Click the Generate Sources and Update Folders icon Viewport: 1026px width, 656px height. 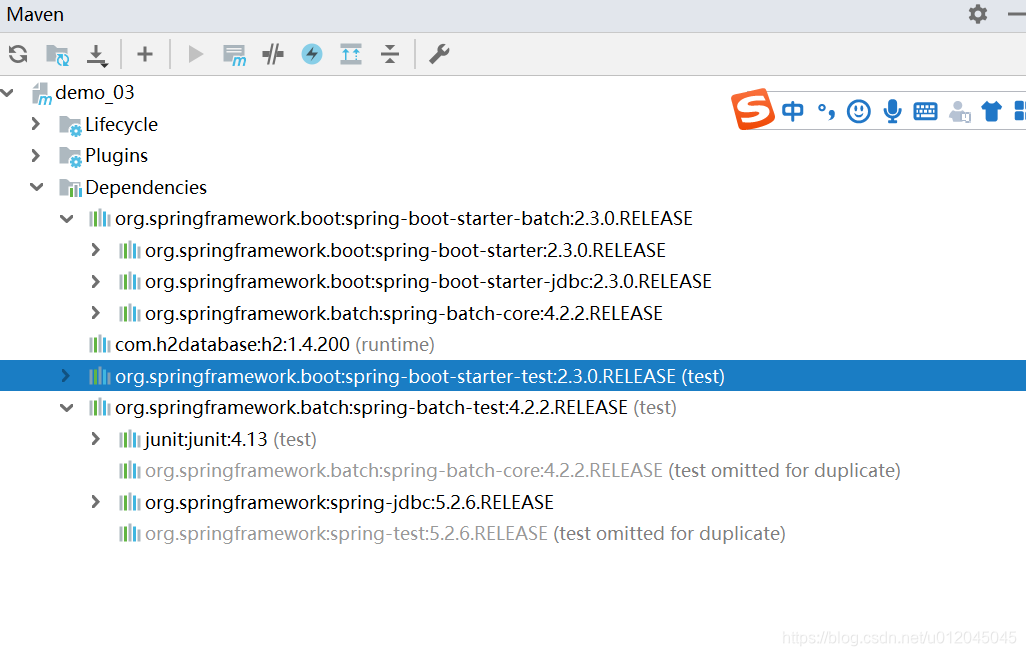(x=55, y=54)
